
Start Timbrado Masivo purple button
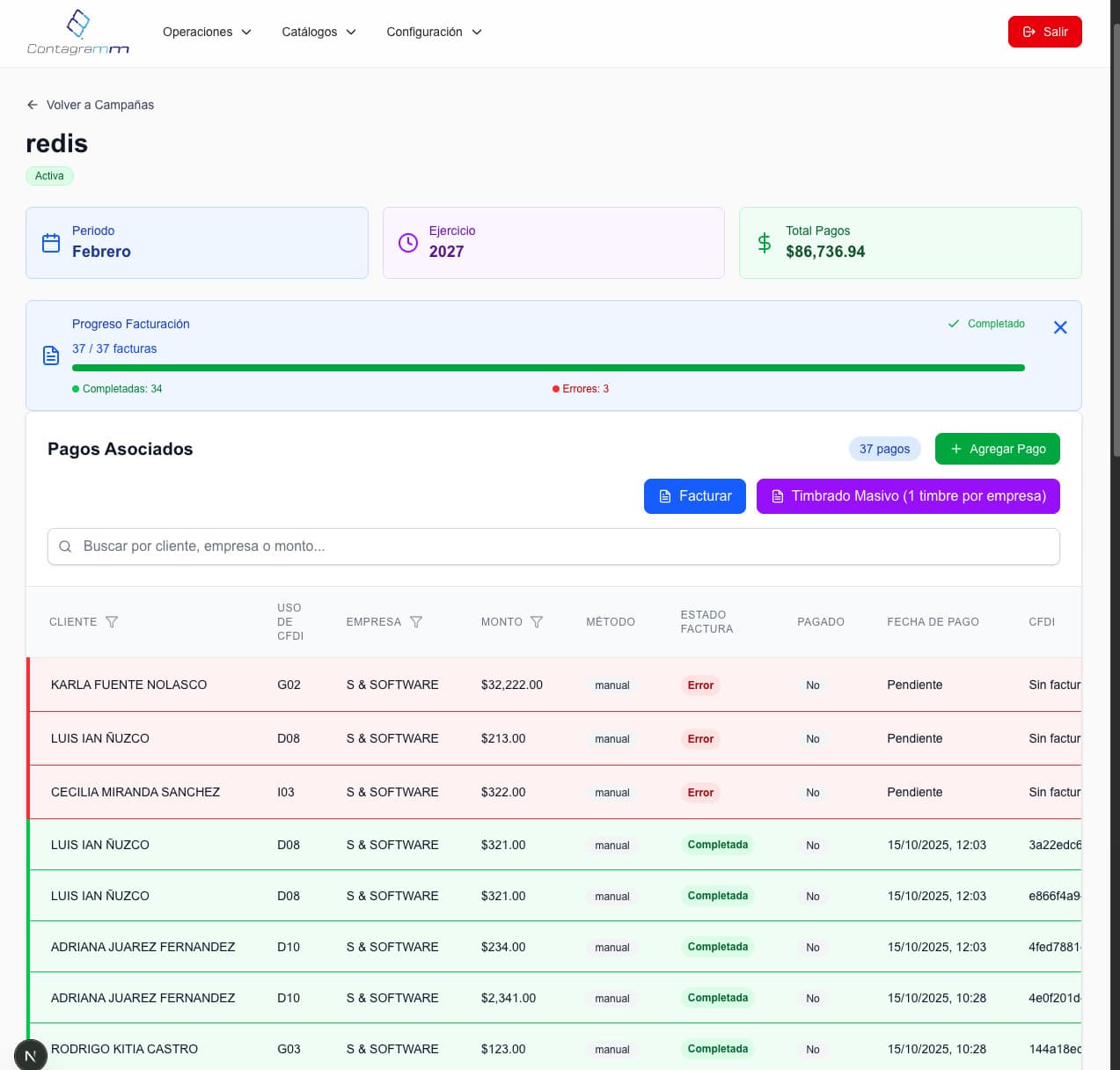[908, 496]
